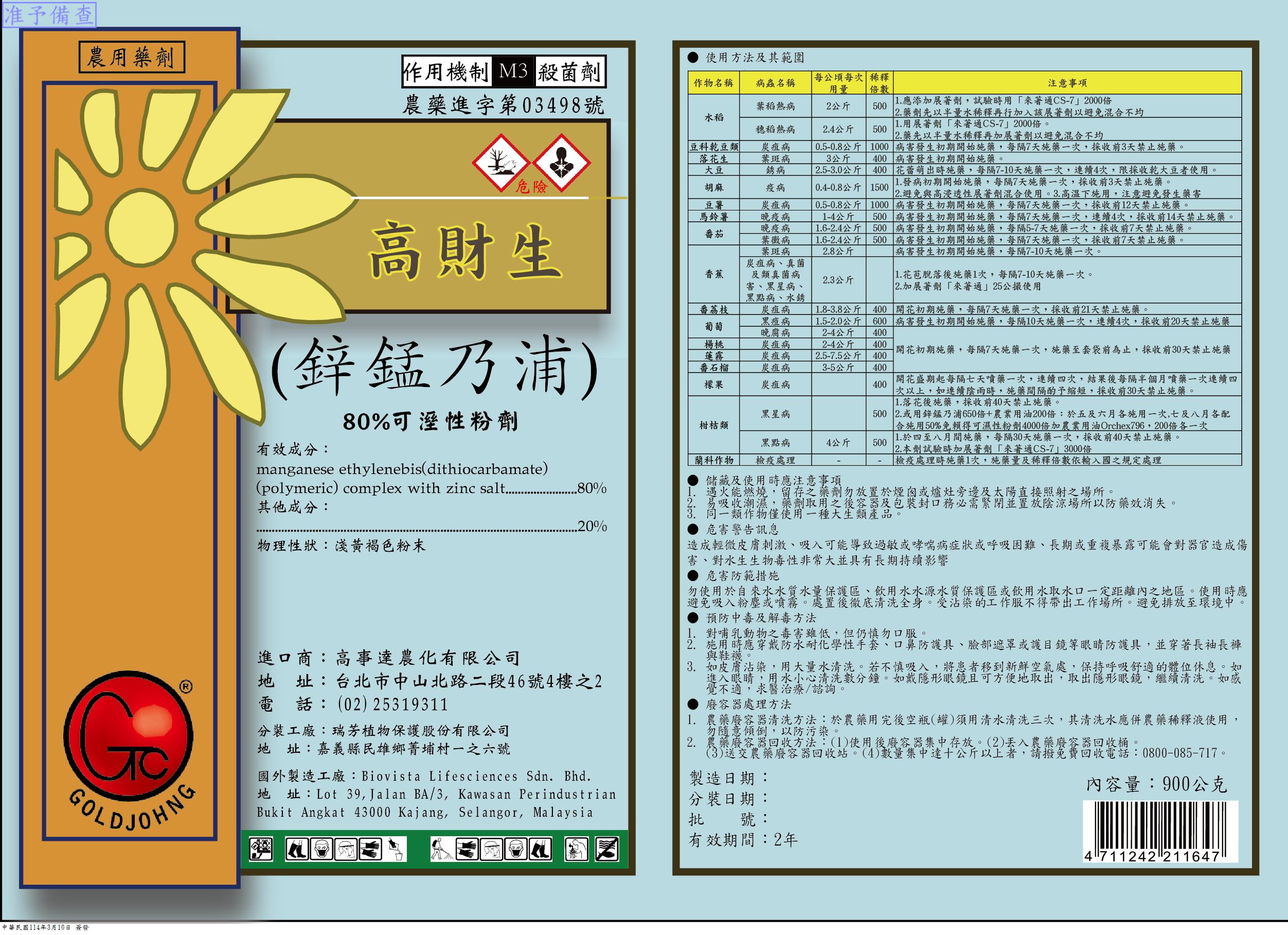Click the 香蕉 crop cell

pyautogui.click(x=714, y=274)
